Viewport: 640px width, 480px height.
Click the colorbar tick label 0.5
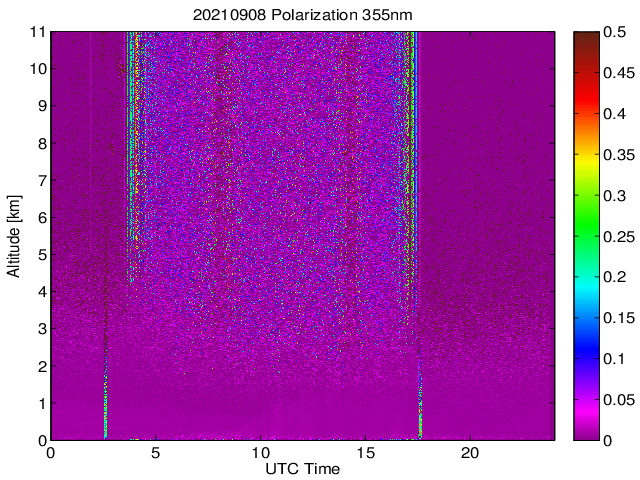click(615, 31)
